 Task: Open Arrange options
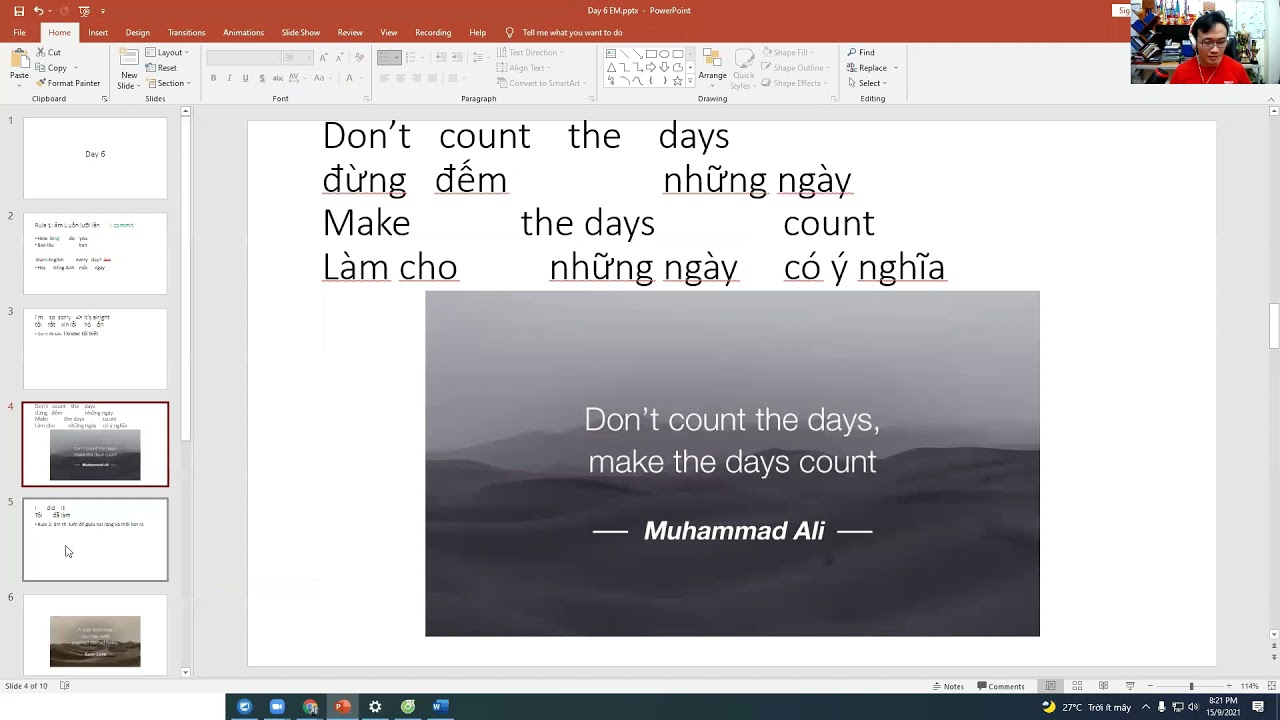point(712,65)
